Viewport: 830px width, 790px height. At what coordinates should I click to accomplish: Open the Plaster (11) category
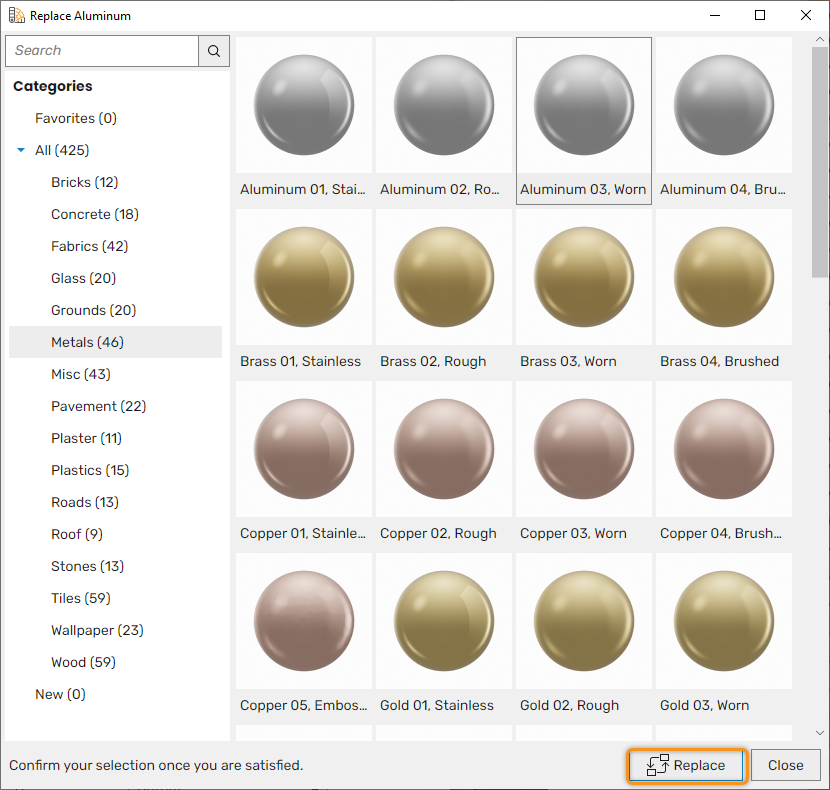click(86, 438)
